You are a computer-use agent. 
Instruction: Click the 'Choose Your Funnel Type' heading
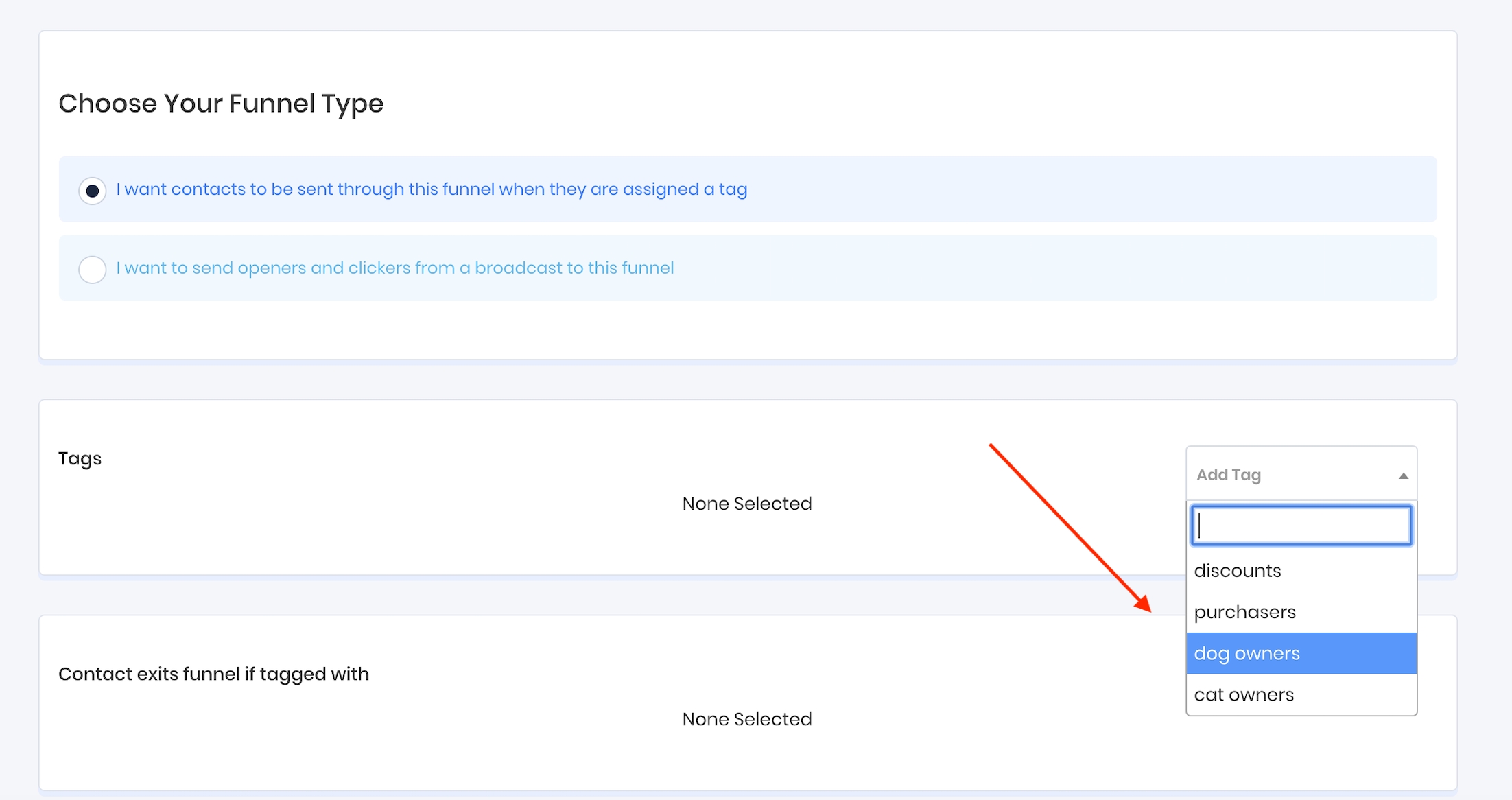221,104
